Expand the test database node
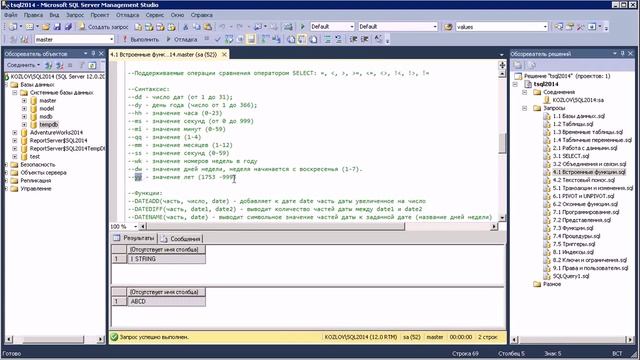640x360 pixels. [15, 156]
